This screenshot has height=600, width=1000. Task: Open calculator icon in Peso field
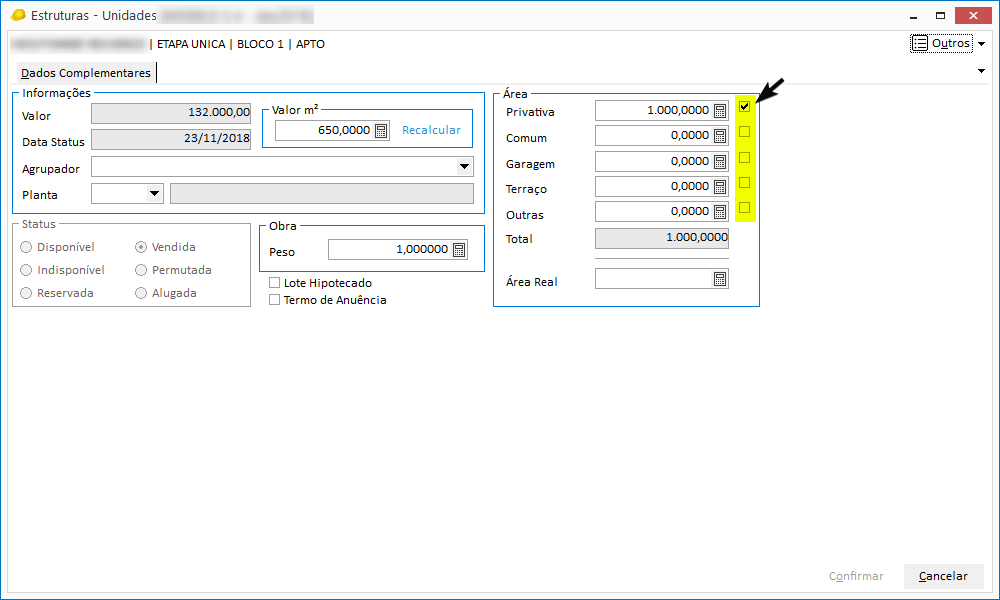[459, 250]
